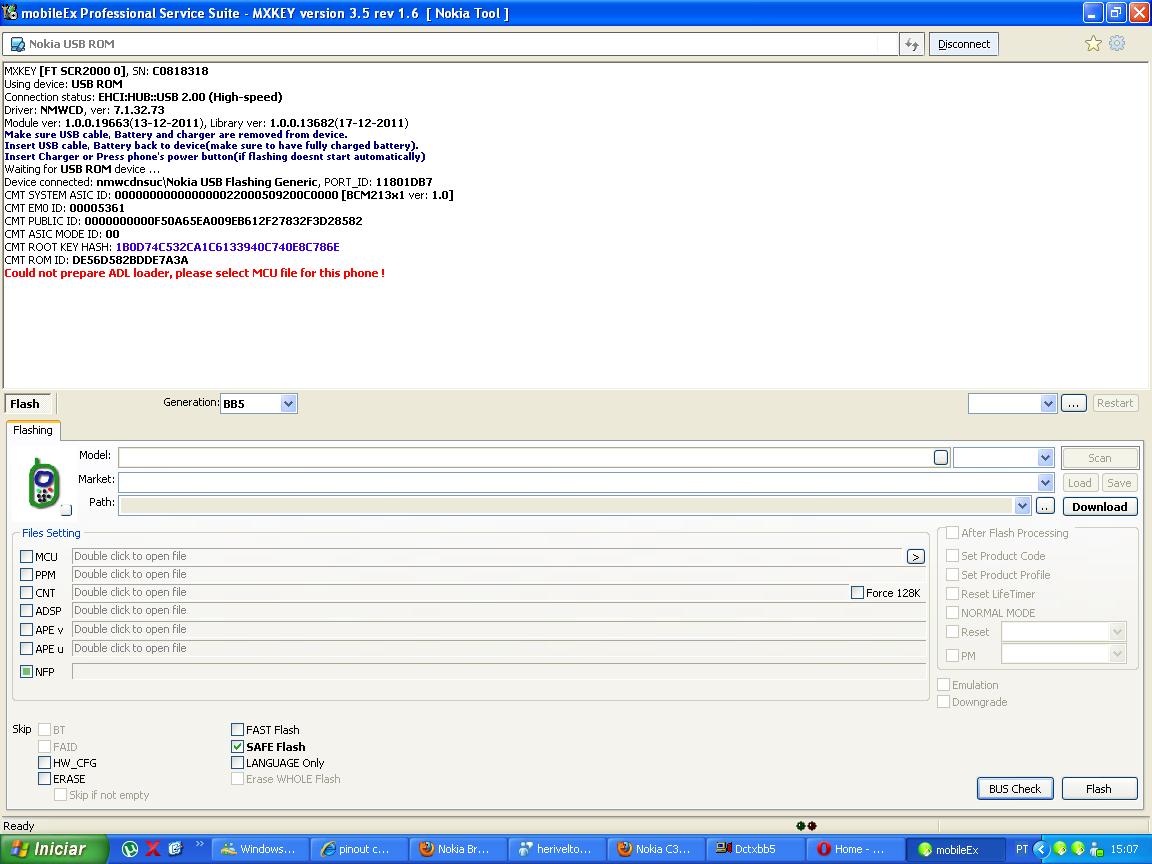Enable the PPM file checkbox
This screenshot has height=864, width=1152.
26,575
